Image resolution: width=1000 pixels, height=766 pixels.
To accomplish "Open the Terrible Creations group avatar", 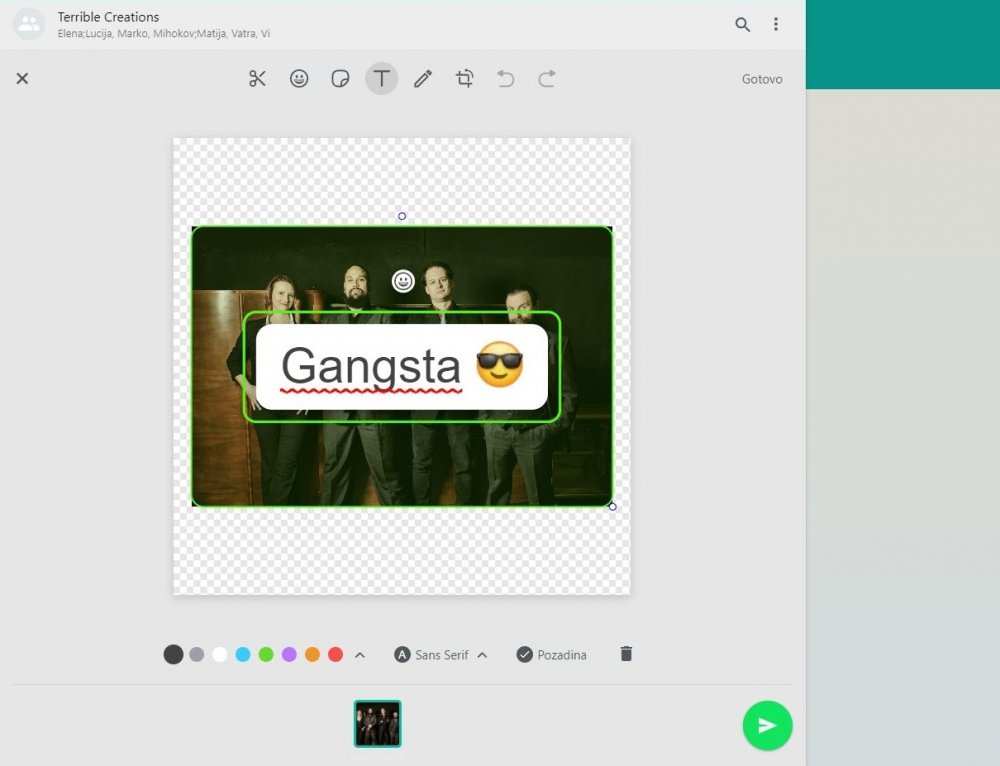I will [29, 24].
